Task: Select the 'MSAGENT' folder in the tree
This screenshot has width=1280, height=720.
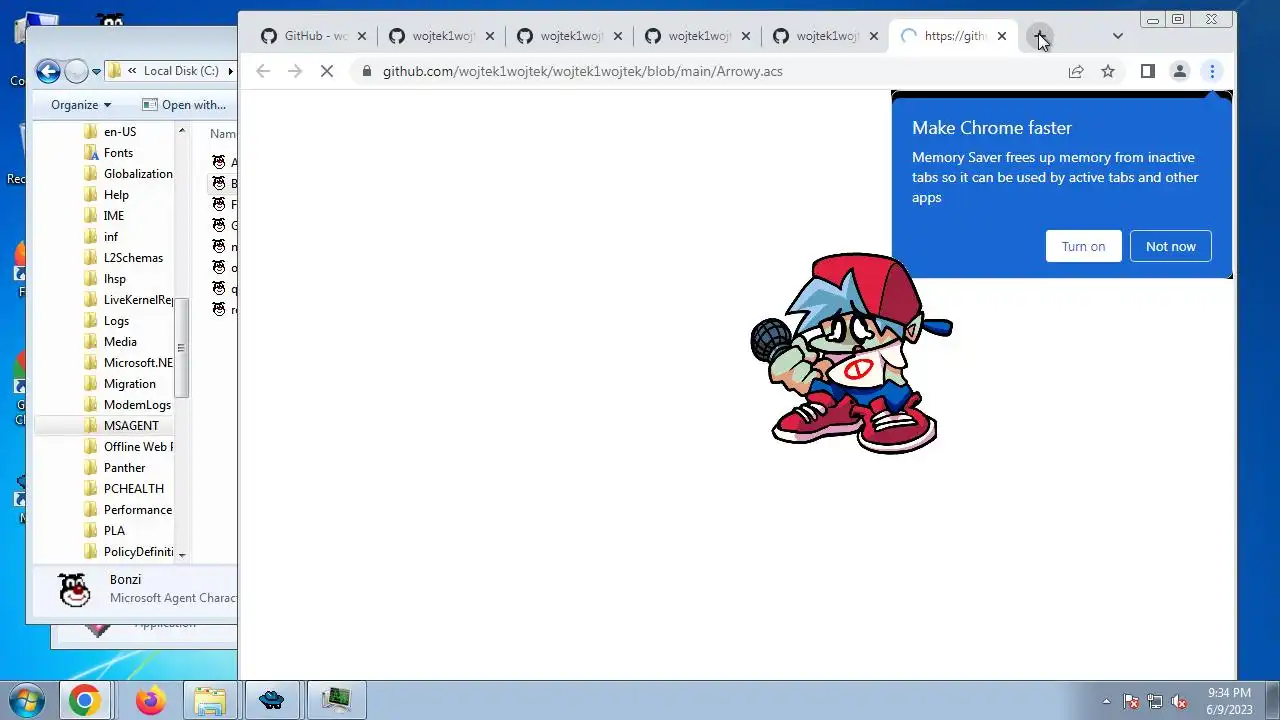Action: click(x=131, y=425)
